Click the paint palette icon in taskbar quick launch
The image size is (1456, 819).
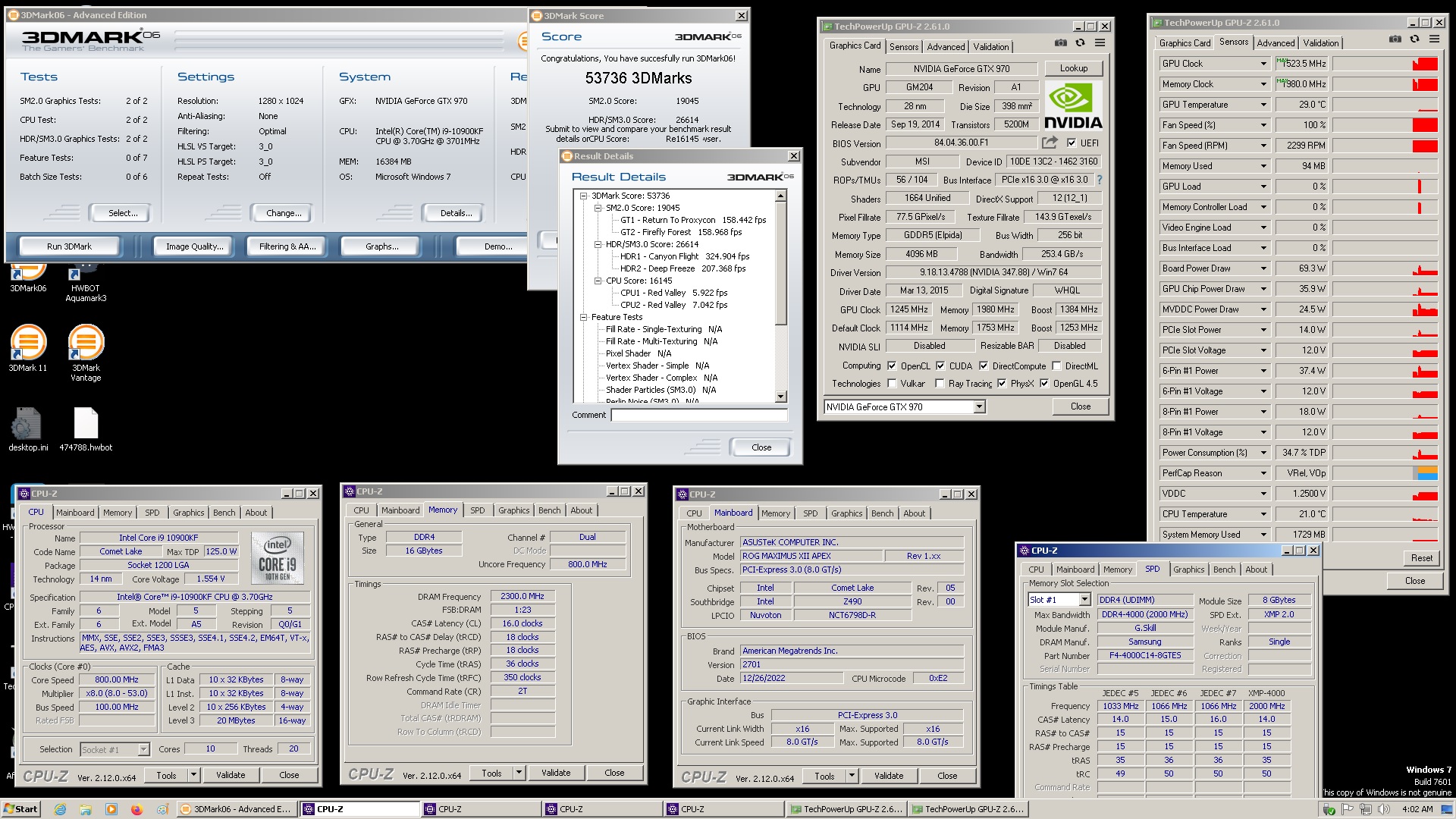[162, 809]
